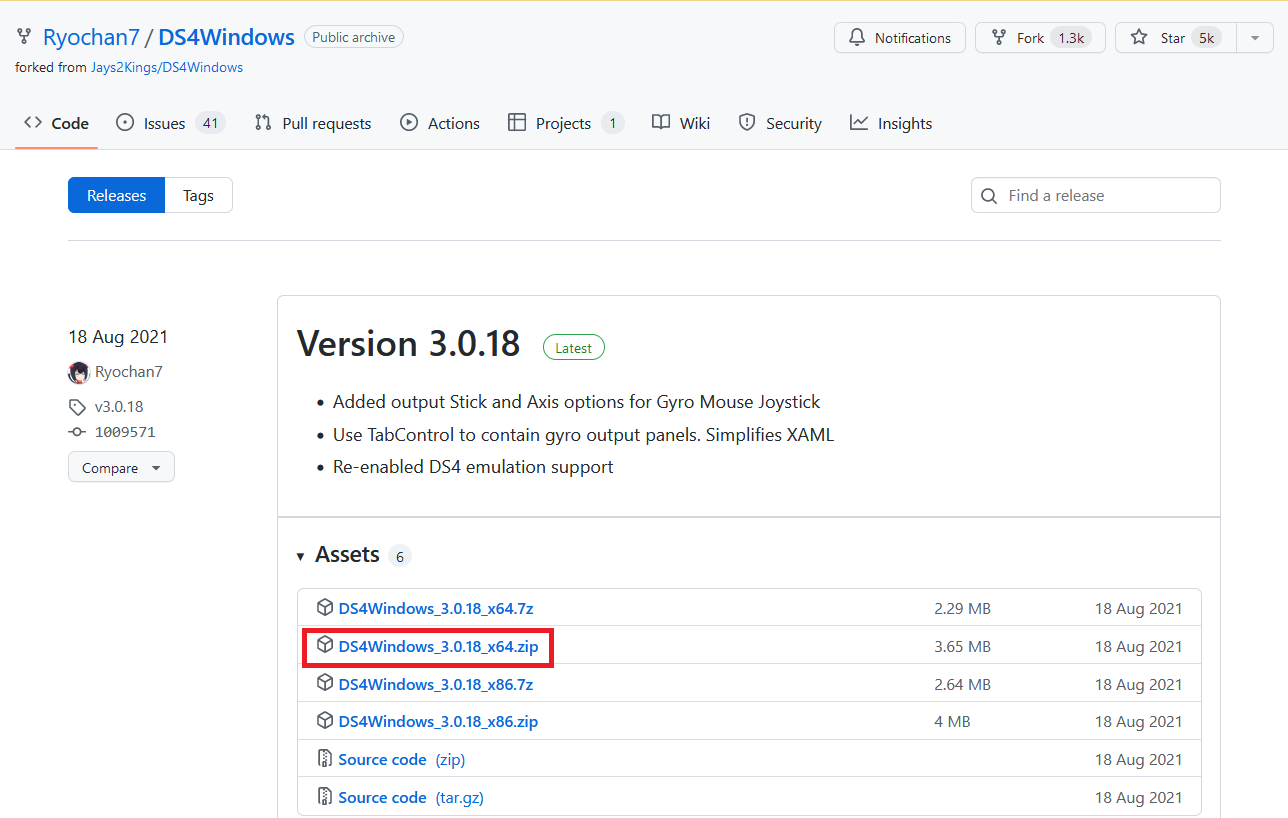This screenshot has height=818, width=1288.
Task: Open commit 1009571
Action: tap(125, 433)
